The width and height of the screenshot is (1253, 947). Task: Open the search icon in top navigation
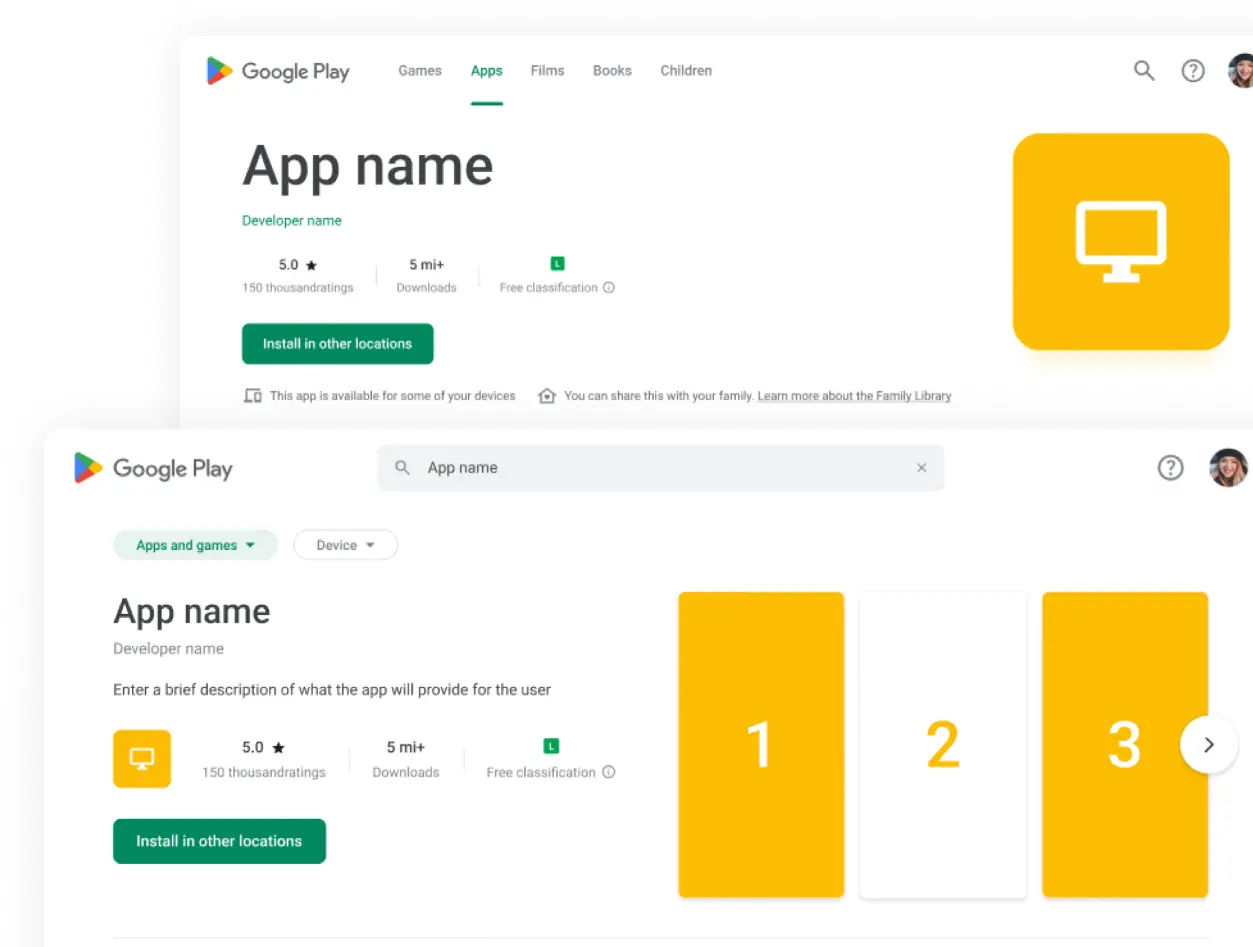1144,70
